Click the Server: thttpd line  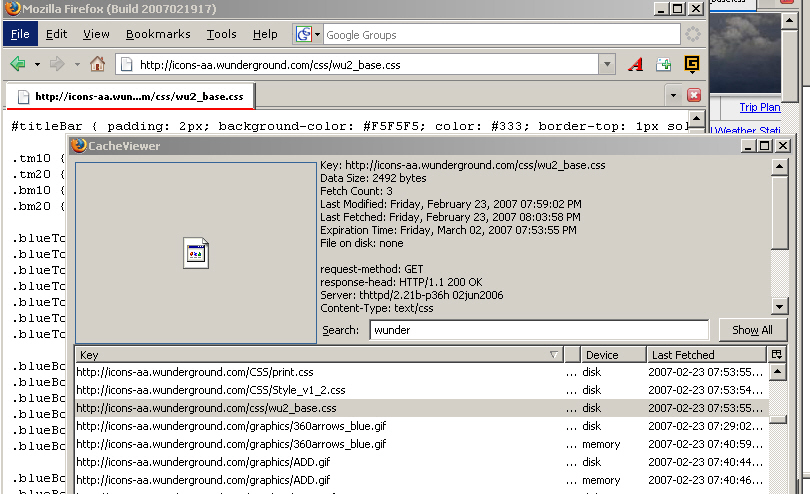tap(412, 295)
